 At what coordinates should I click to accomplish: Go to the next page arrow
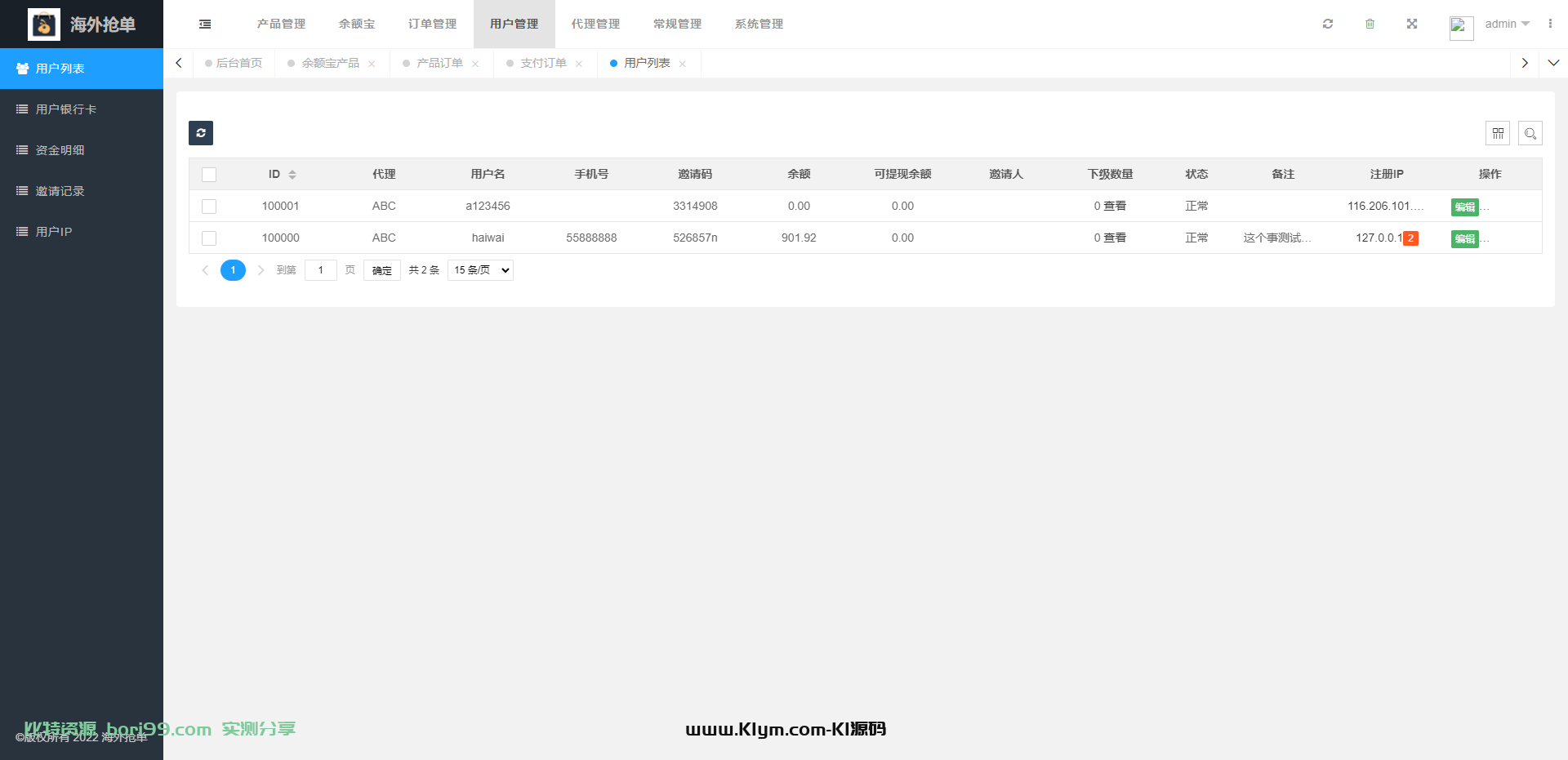261,270
